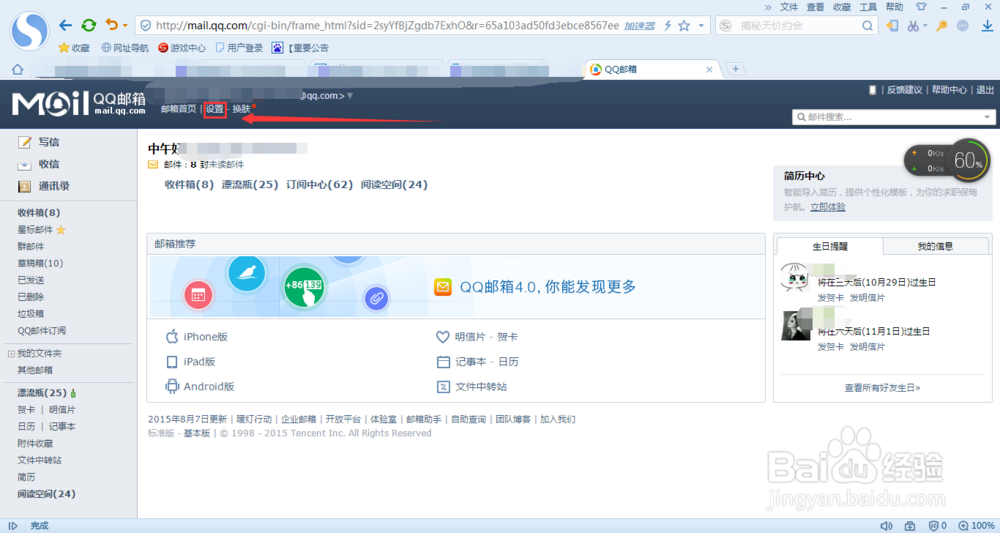
Task: Open 收藏 bookmarks star shortcut
Action: 74,48
